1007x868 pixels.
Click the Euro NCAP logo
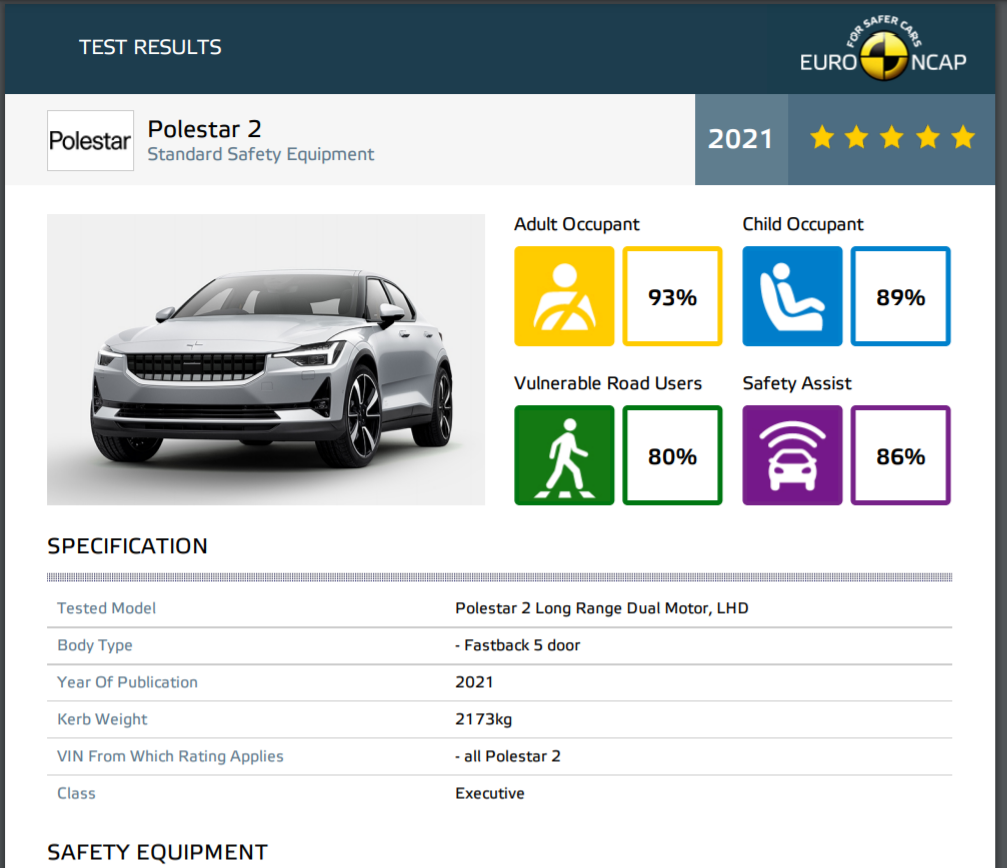[x=883, y=50]
